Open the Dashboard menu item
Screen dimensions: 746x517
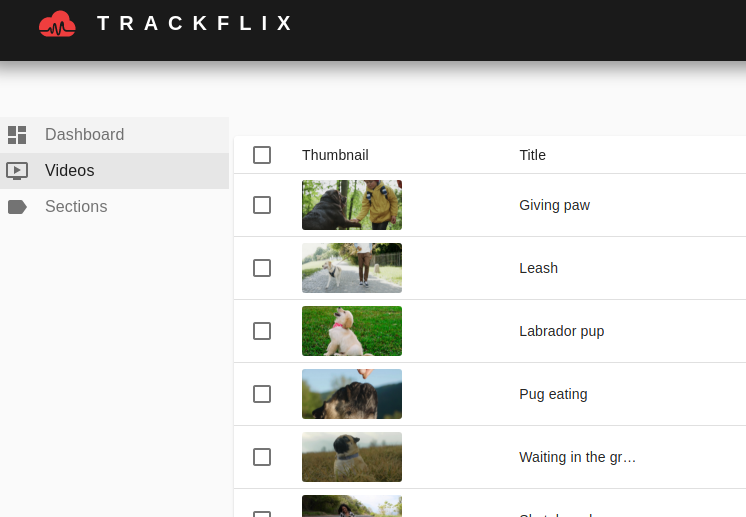[x=114, y=135]
